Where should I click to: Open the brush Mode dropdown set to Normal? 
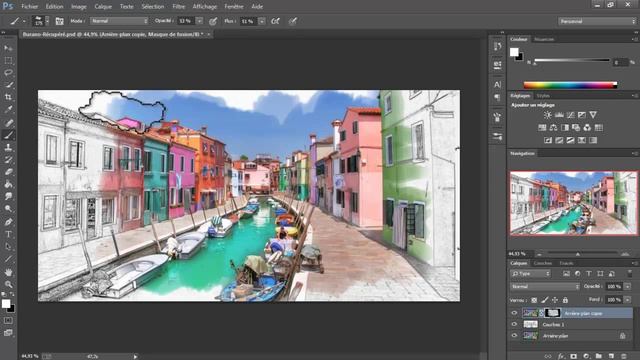pos(119,21)
